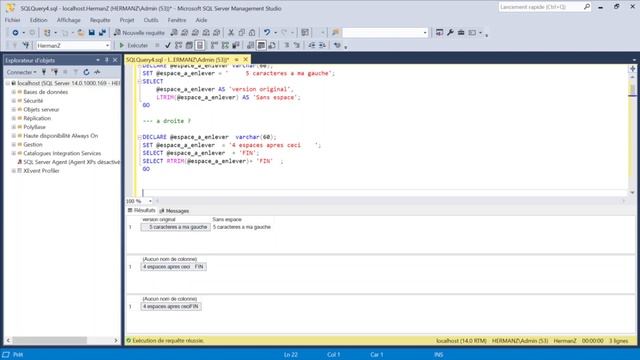
Task: Click the Save icon in toolbar
Action: (x=91, y=33)
